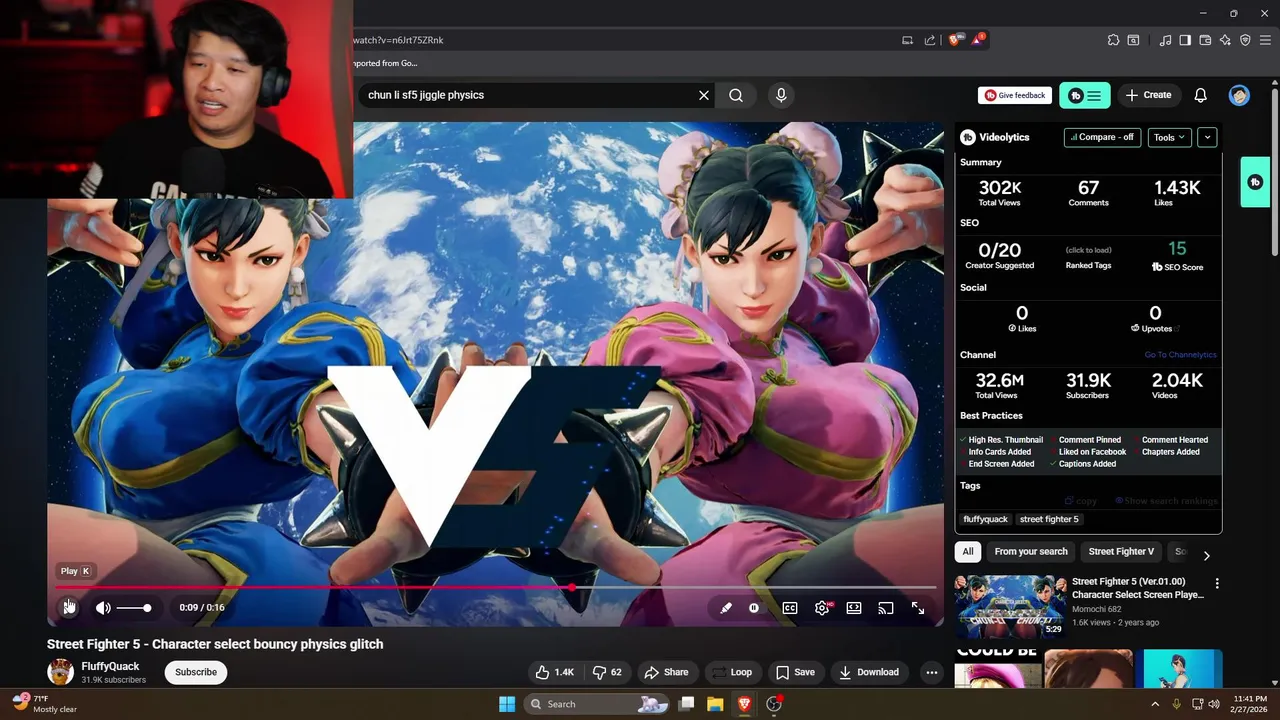
Task: Open the 'Street Fighter 5 (Ver.01.00)' video title
Action: 1138,588
